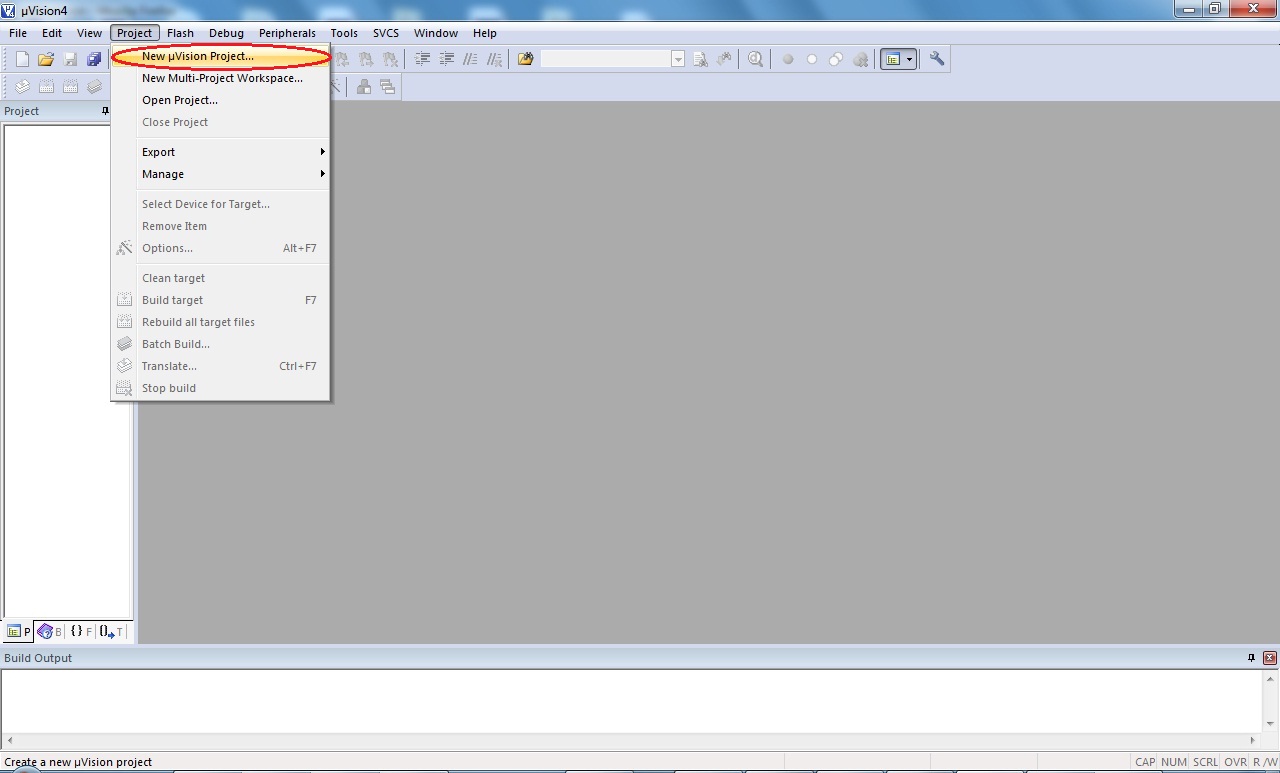Click the R/W indicator in status bar

(x=1265, y=762)
